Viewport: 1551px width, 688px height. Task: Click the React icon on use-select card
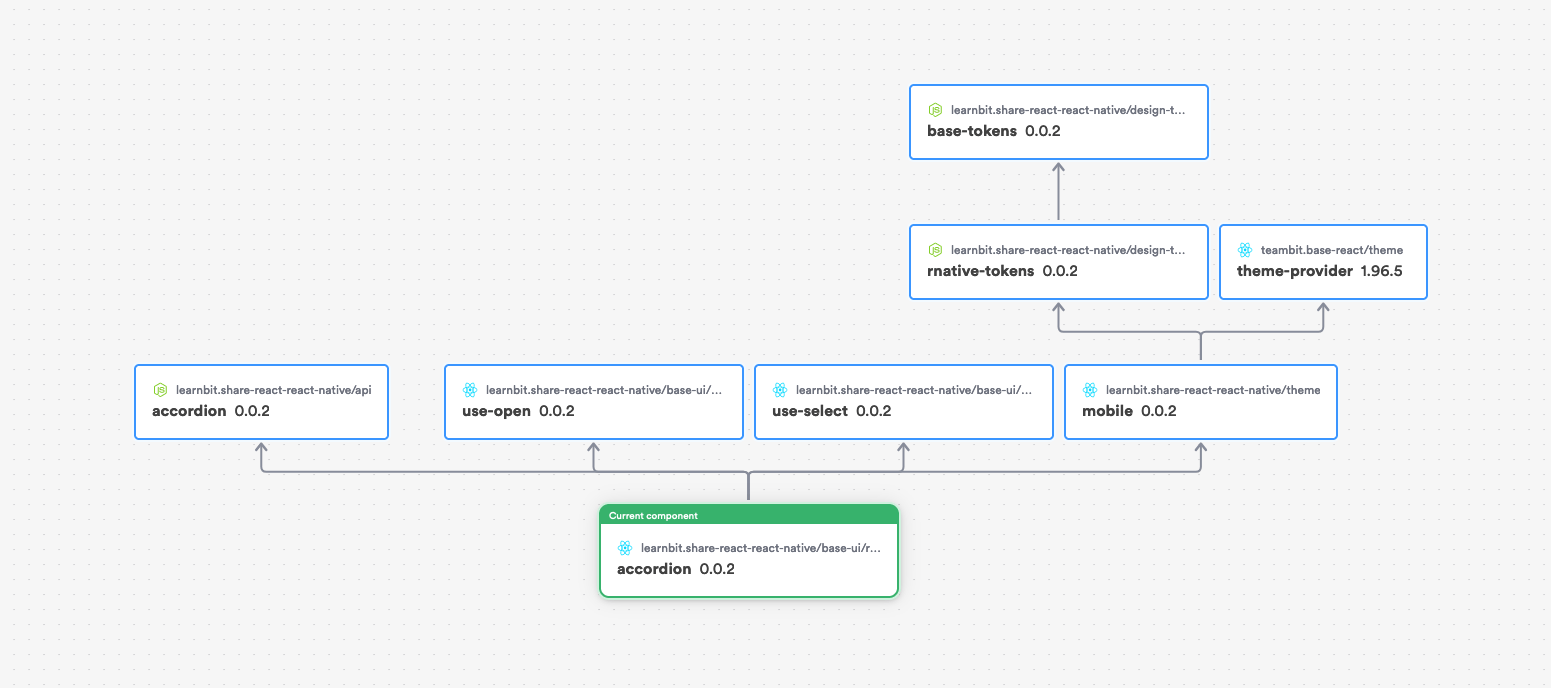tap(780, 390)
